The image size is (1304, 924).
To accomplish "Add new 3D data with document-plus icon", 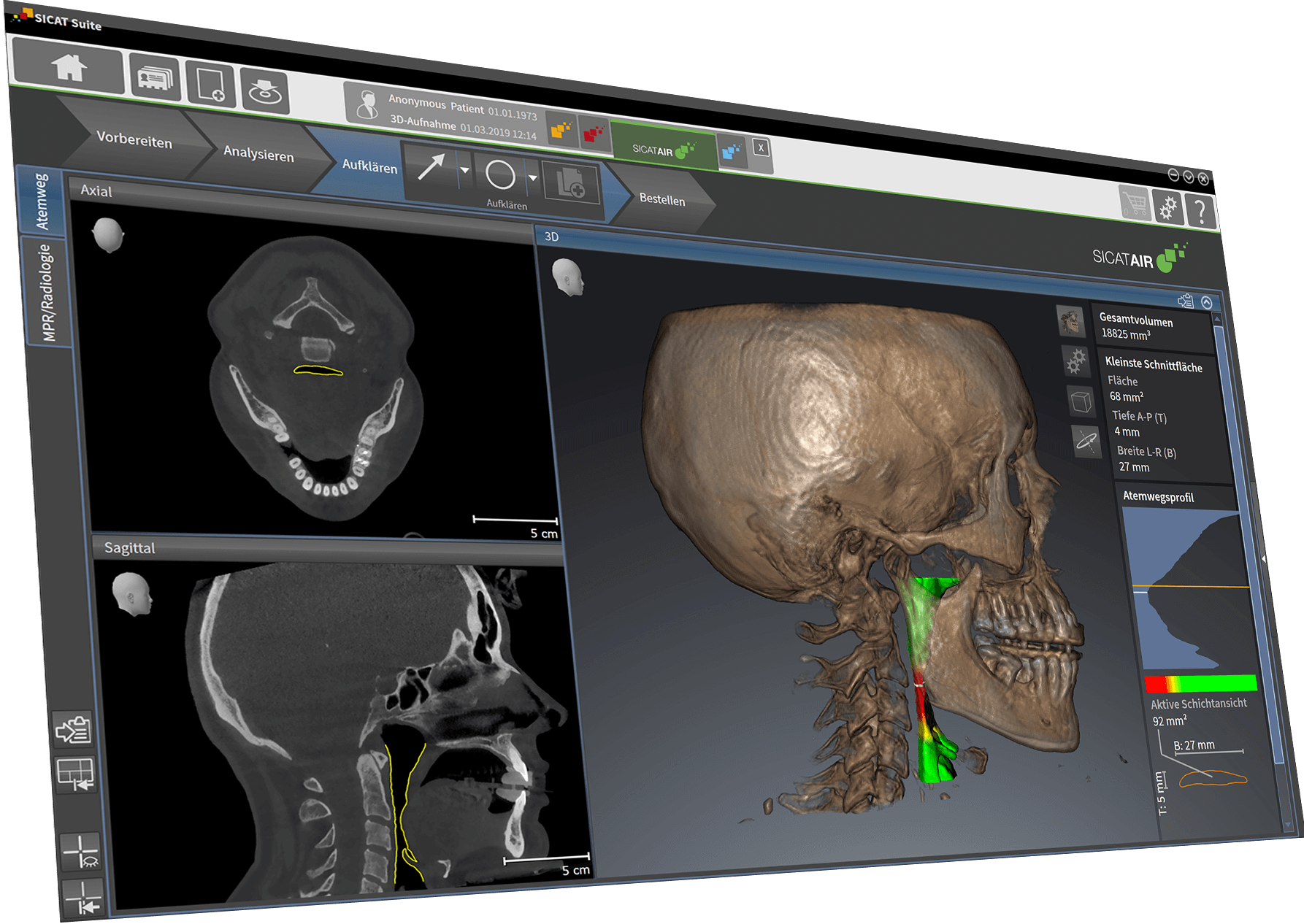I will coord(210,85).
